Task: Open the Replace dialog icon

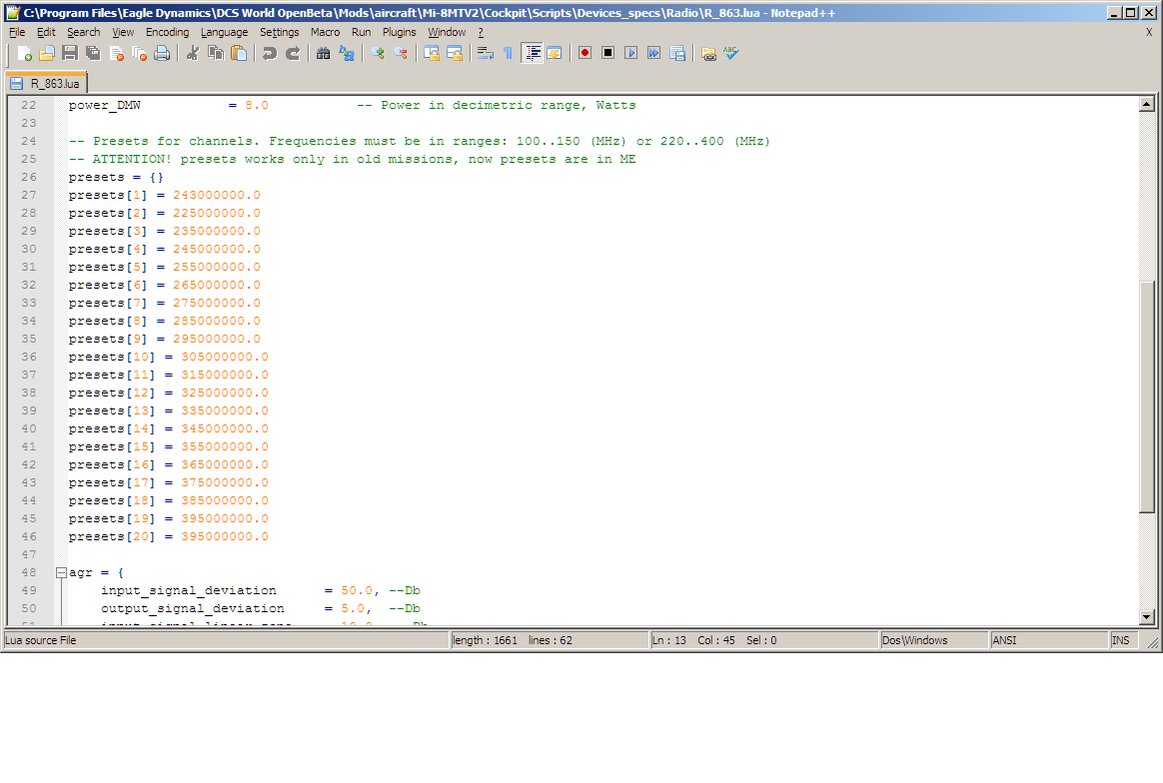Action: 346,53
